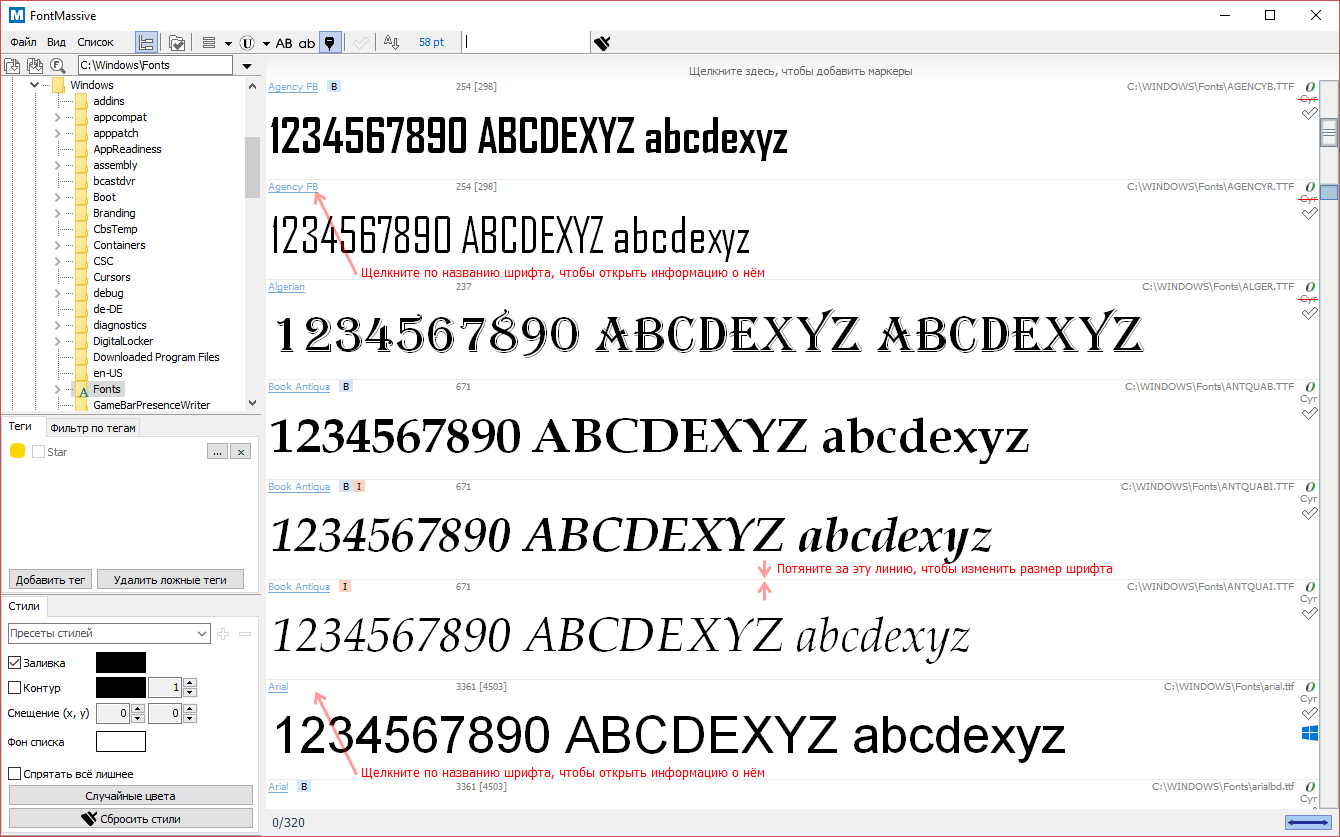The height and width of the screenshot is (837, 1340).
Task: Switch sample text to lowercase ab
Action: pyautogui.click(x=307, y=43)
